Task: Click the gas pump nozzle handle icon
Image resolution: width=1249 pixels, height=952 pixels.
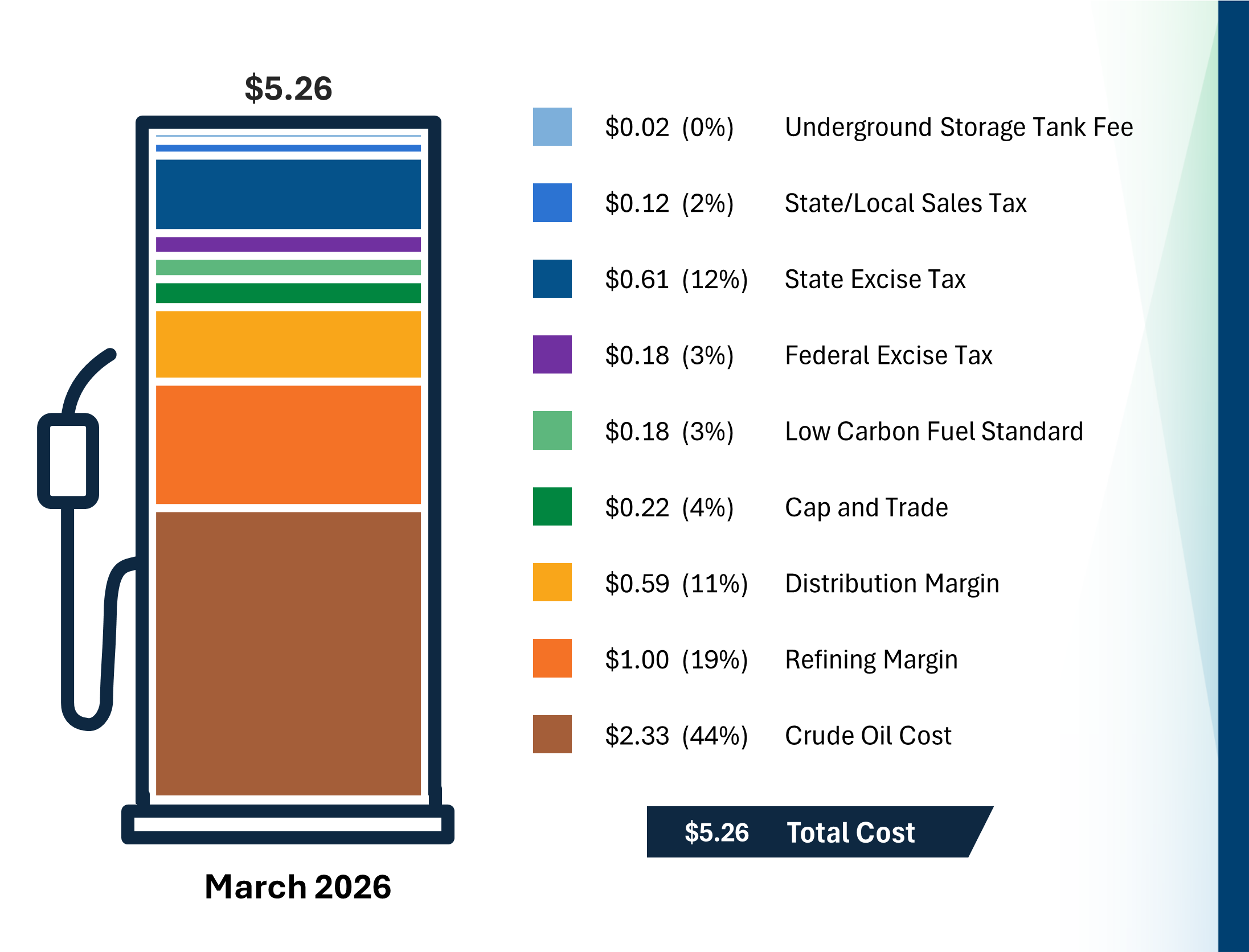Action: (x=68, y=461)
